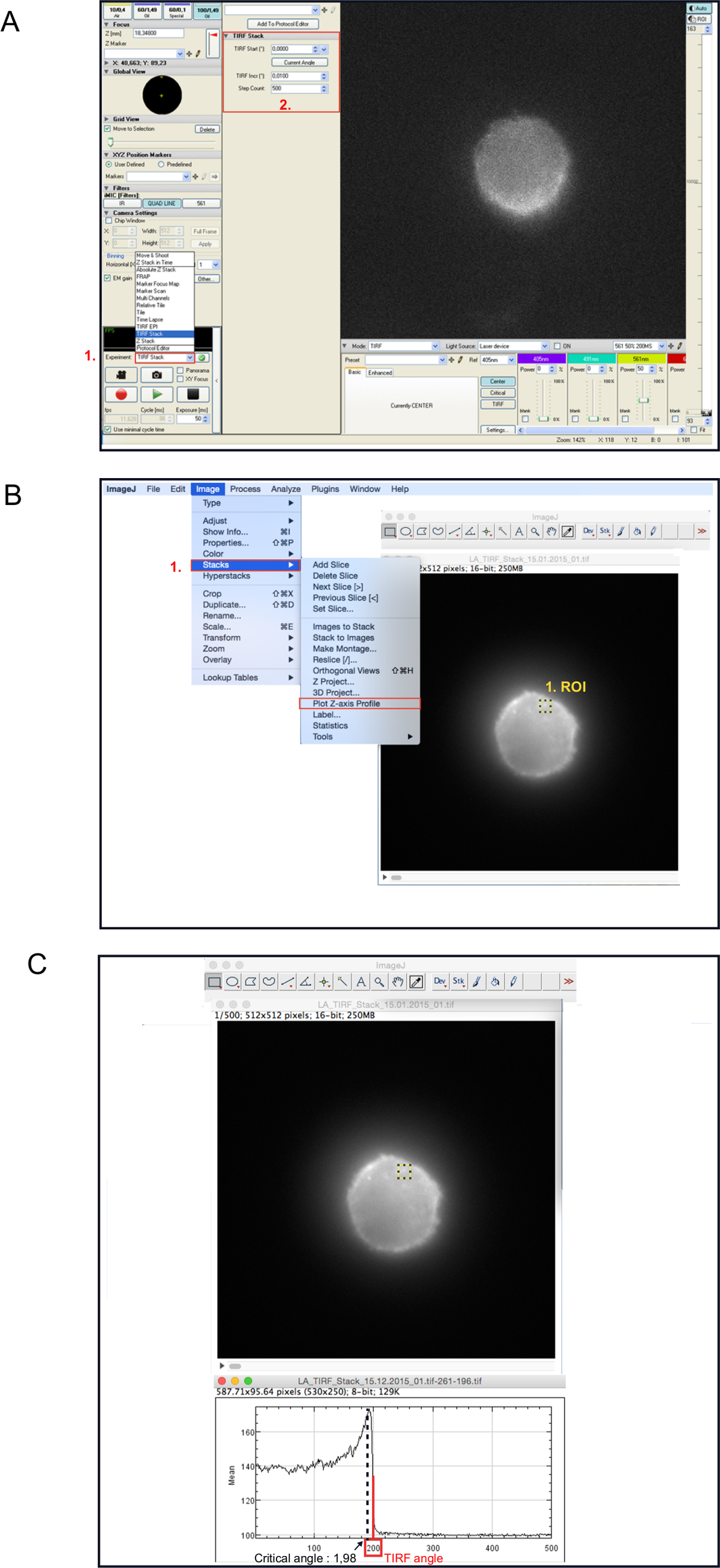Click the snapshot camera icon
The height and width of the screenshot is (1568, 720).
click(x=157, y=375)
